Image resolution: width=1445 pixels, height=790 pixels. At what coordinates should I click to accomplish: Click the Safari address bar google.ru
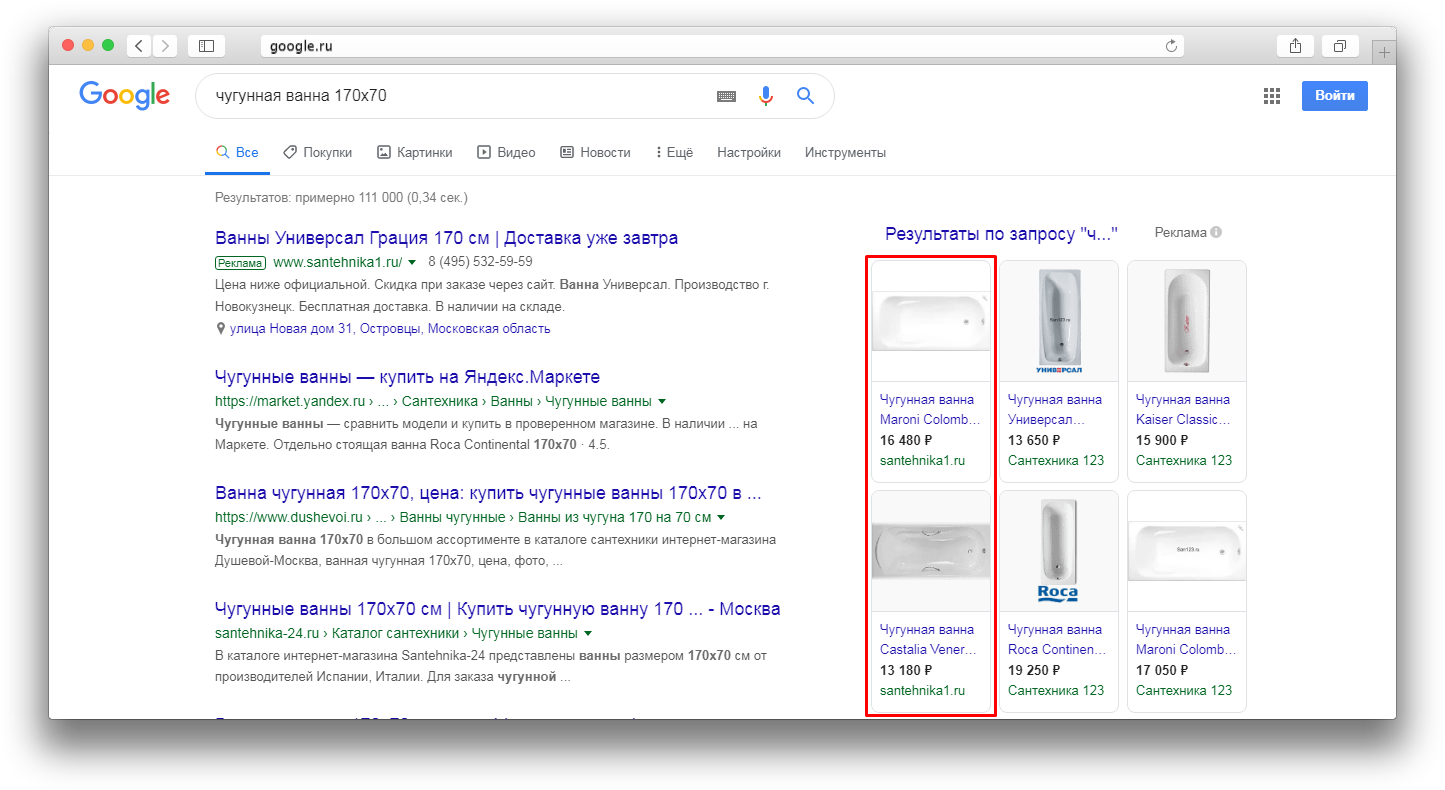722,45
